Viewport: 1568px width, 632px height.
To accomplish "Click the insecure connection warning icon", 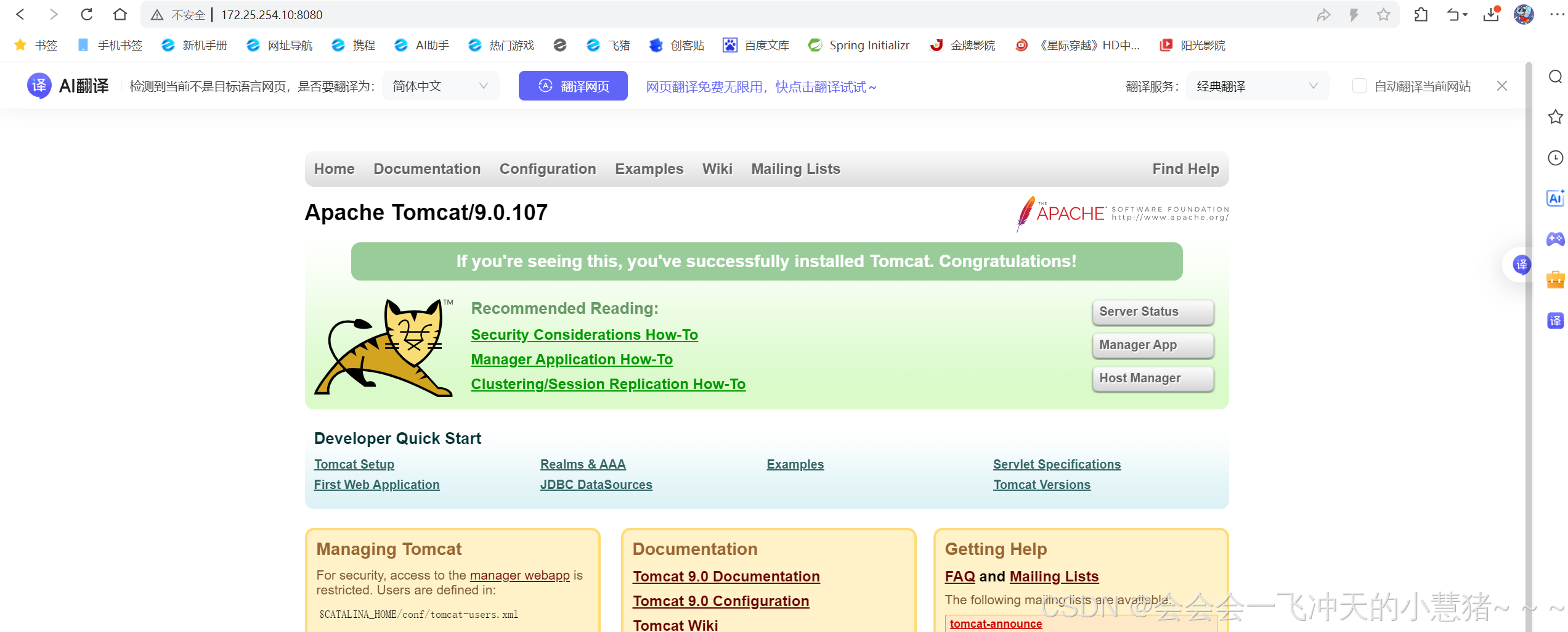I will (157, 15).
